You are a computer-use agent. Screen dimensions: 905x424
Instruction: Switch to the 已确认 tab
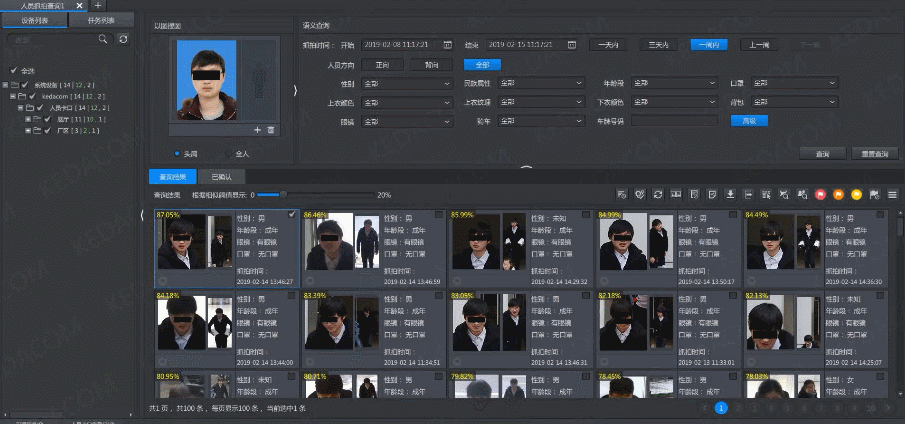222,177
